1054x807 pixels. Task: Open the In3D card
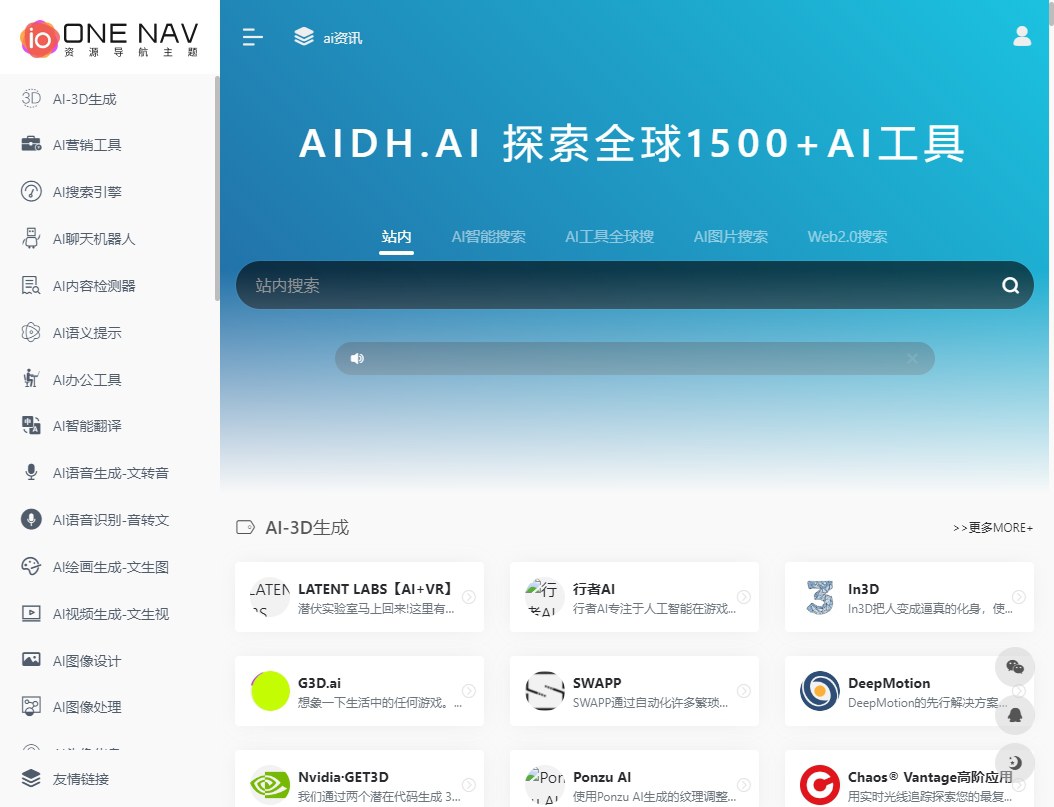tap(909, 597)
